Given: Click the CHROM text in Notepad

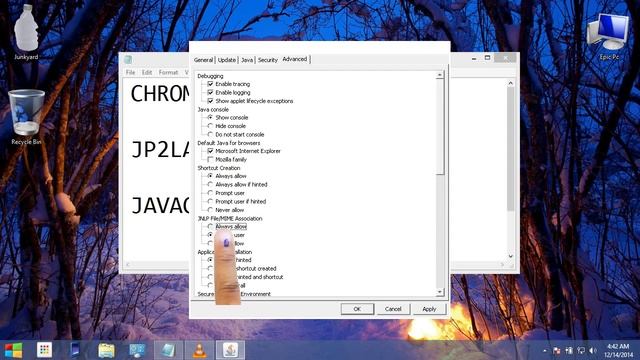Looking at the screenshot, I should click(x=160, y=93).
